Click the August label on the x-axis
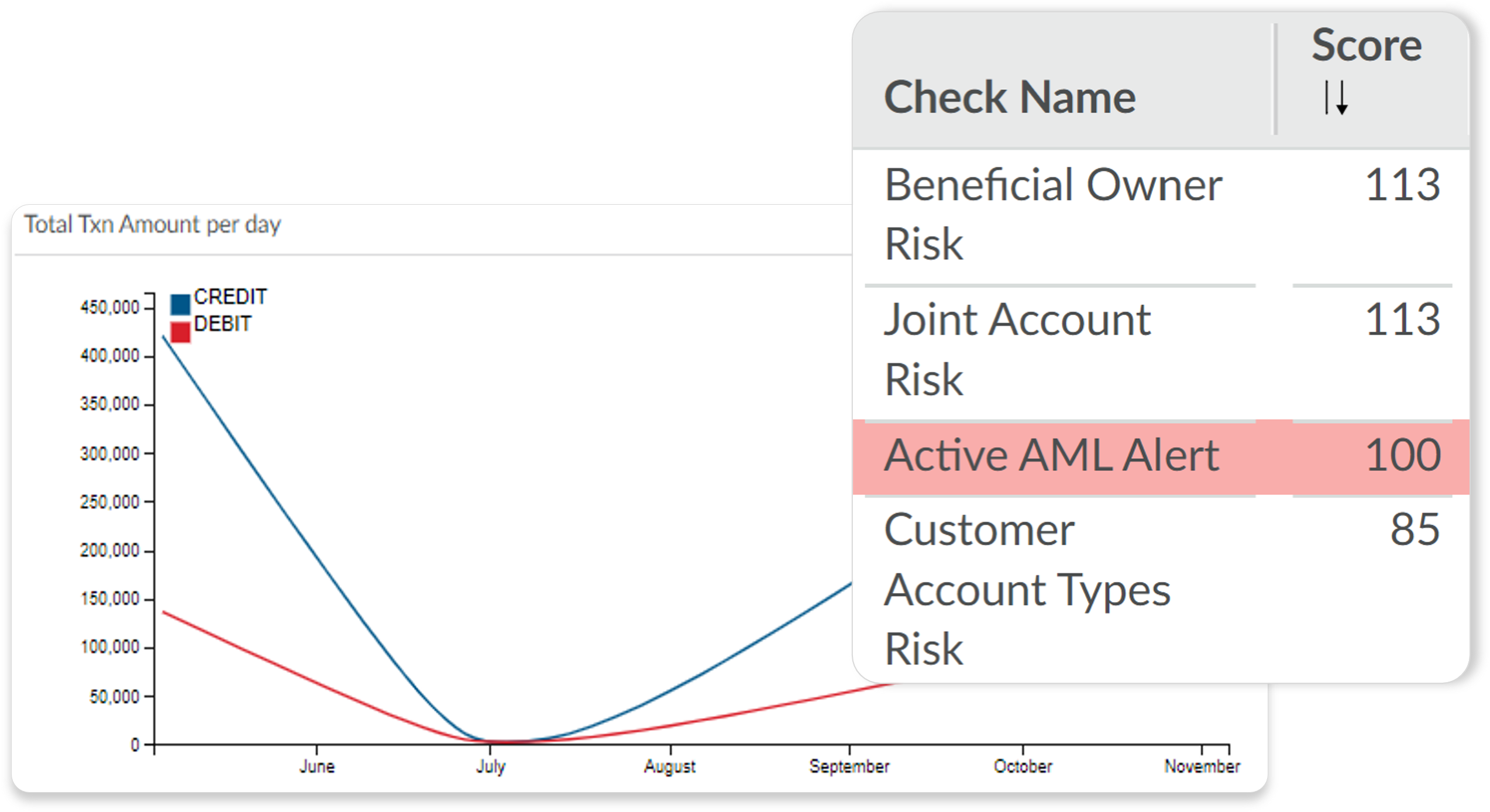 [x=670, y=766]
